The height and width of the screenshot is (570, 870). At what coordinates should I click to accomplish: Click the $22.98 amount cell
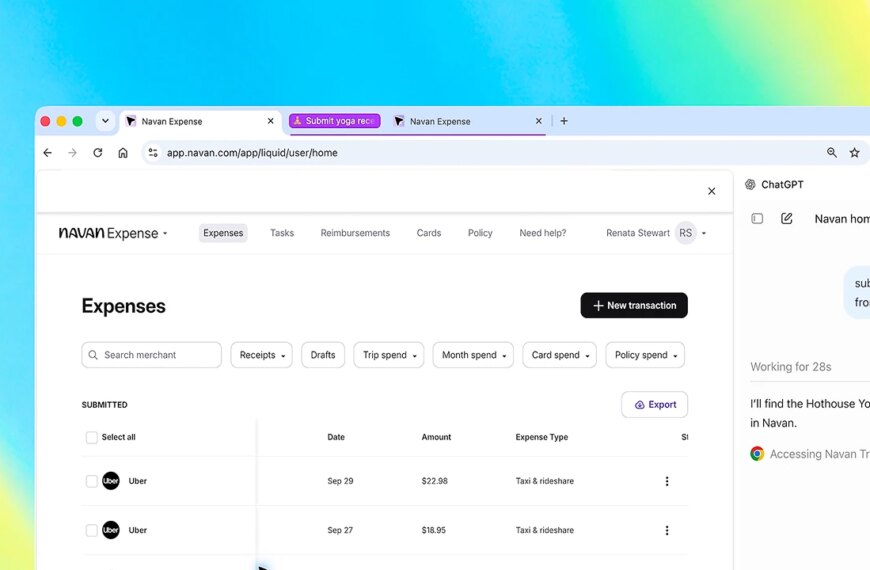point(434,481)
